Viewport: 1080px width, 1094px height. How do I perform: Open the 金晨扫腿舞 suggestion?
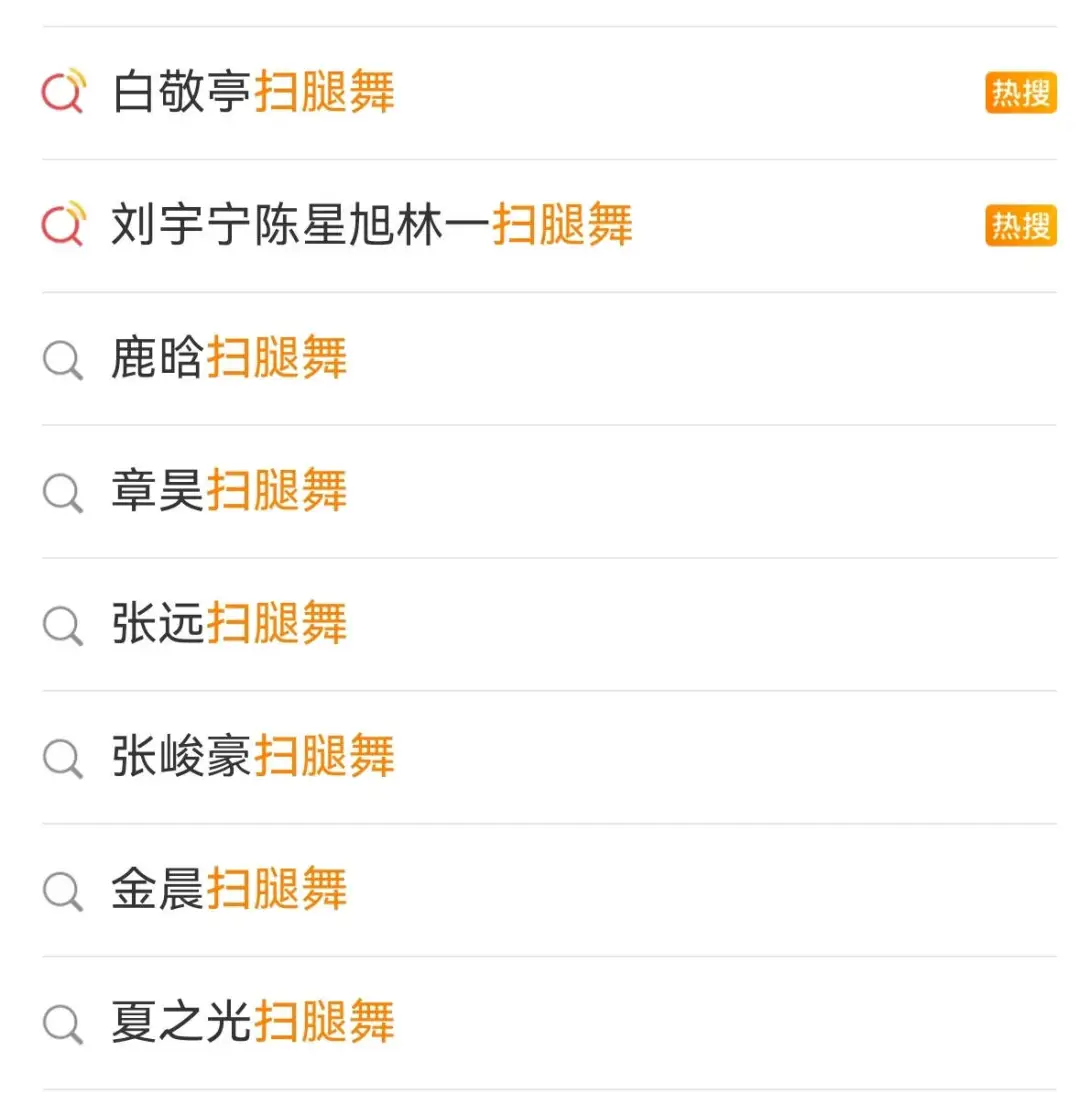pos(229,890)
